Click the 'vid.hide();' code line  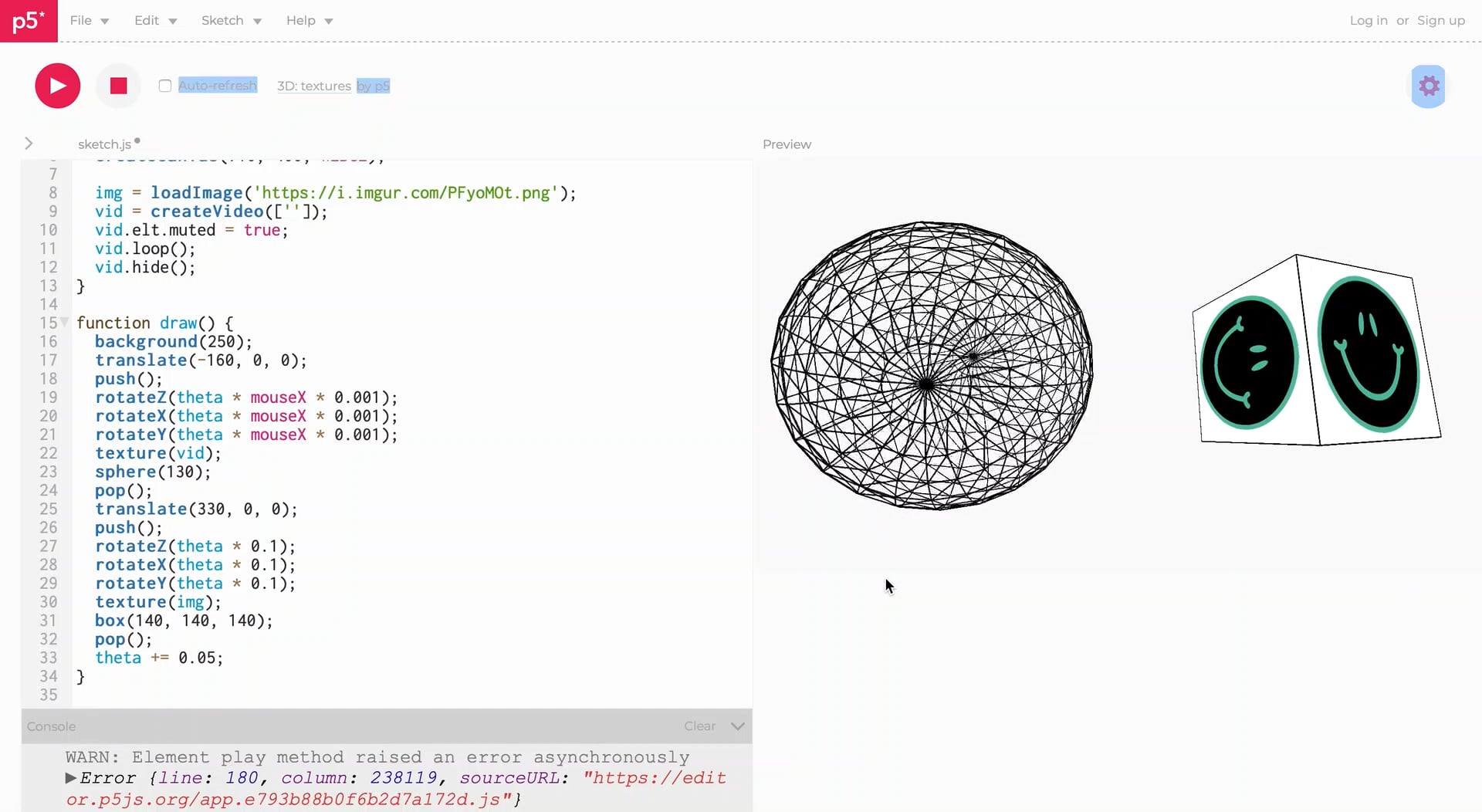point(145,267)
